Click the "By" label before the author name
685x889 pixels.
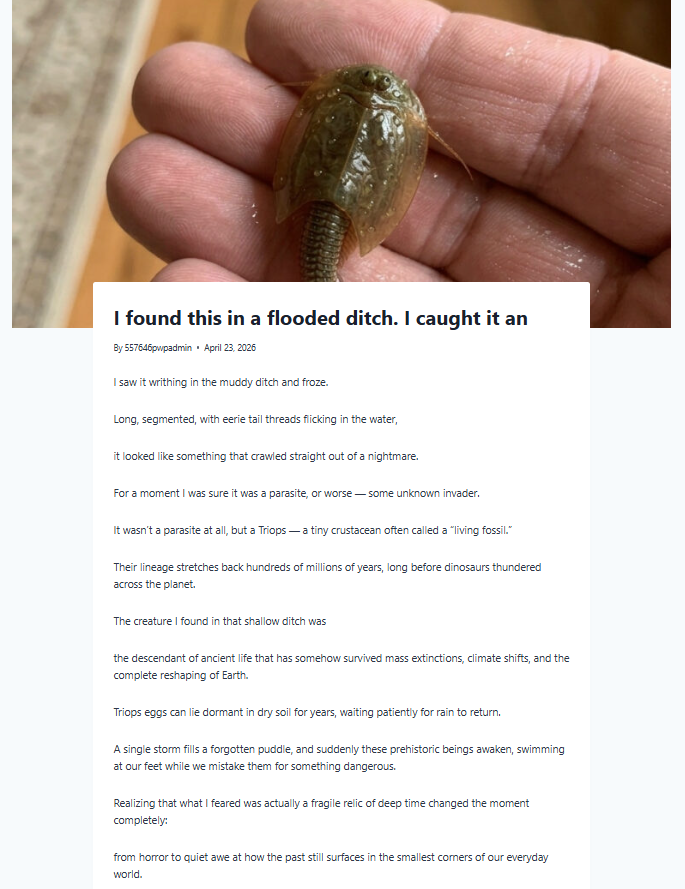[x=118, y=348]
